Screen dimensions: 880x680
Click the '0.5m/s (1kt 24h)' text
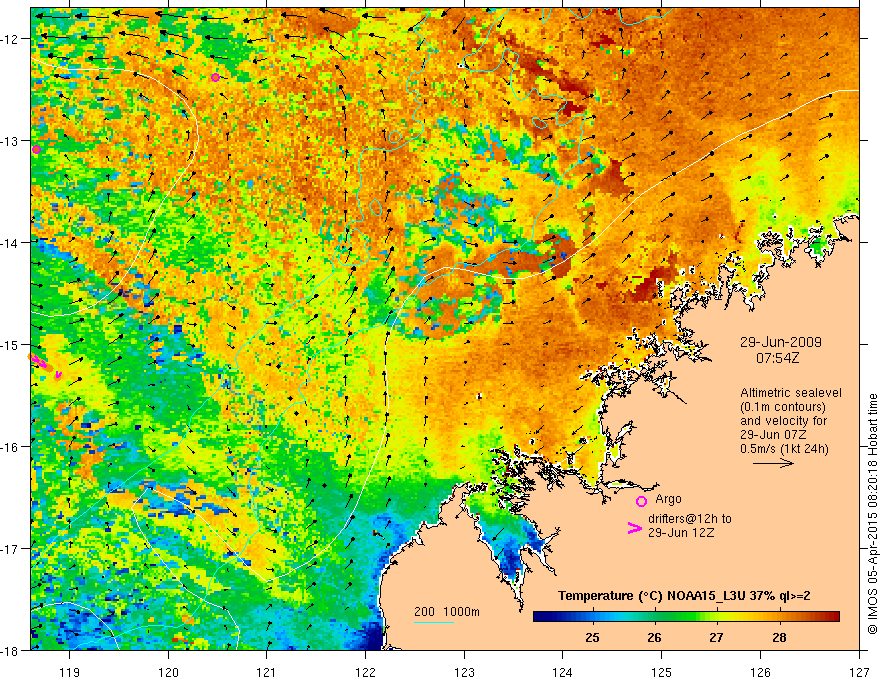785,449
